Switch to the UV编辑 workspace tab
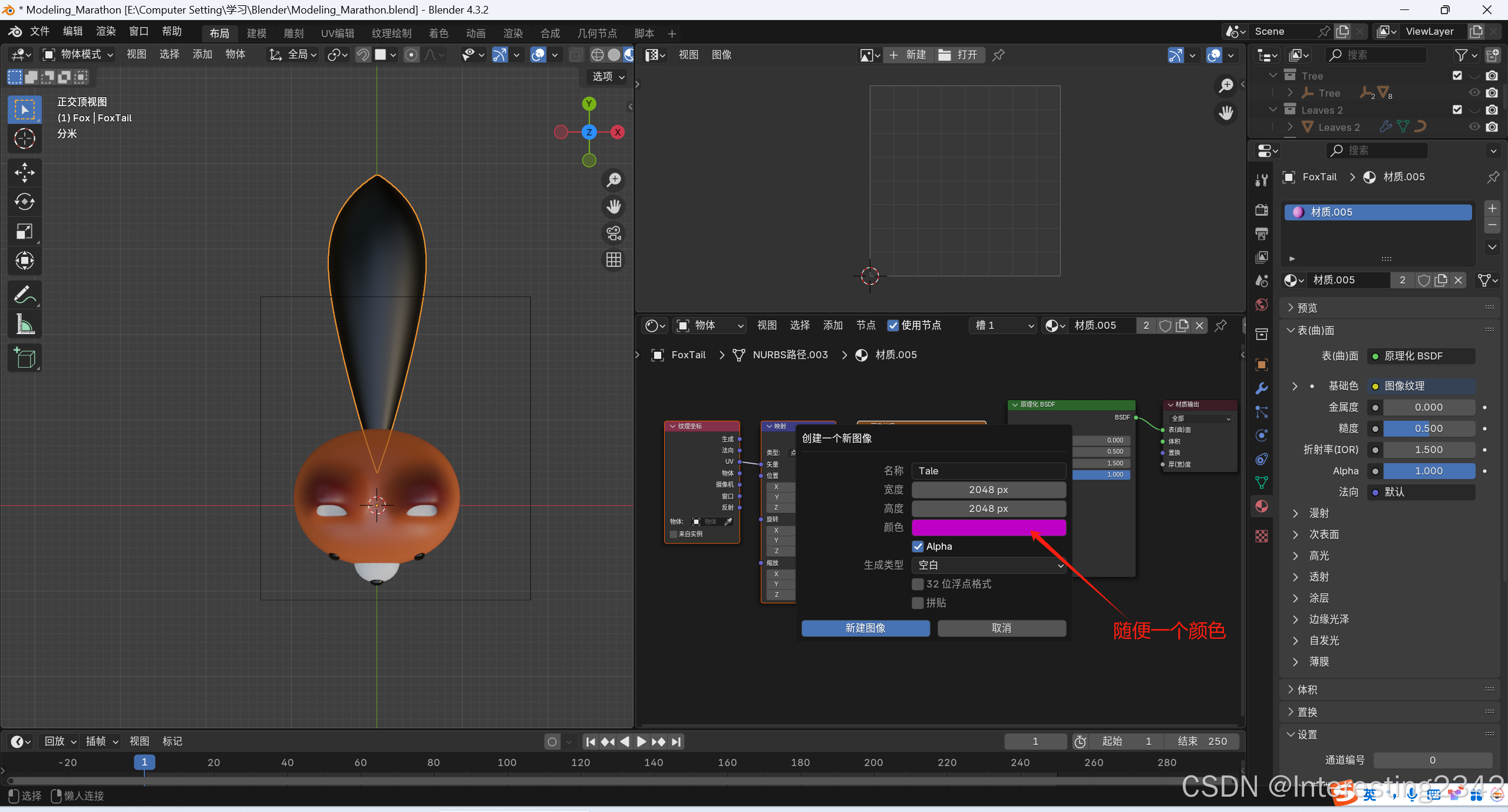The height and width of the screenshot is (812, 1508). [x=337, y=34]
